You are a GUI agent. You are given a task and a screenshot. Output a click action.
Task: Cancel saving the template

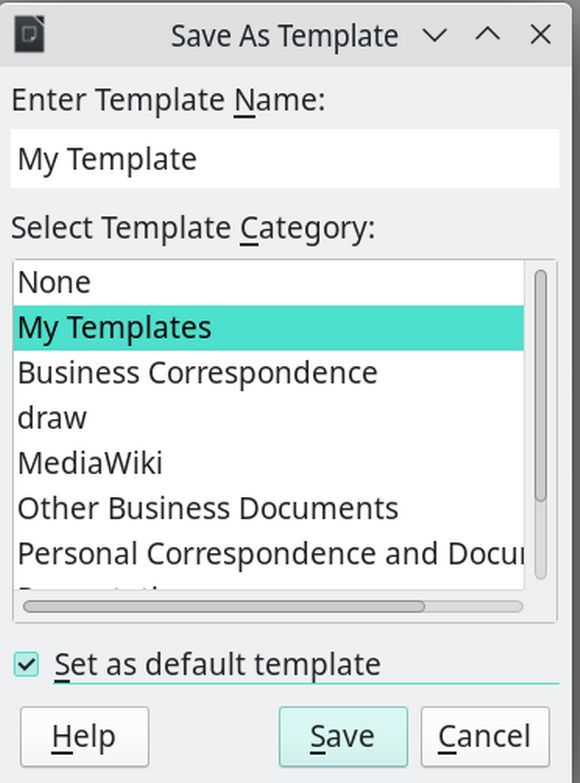[485, 737]
